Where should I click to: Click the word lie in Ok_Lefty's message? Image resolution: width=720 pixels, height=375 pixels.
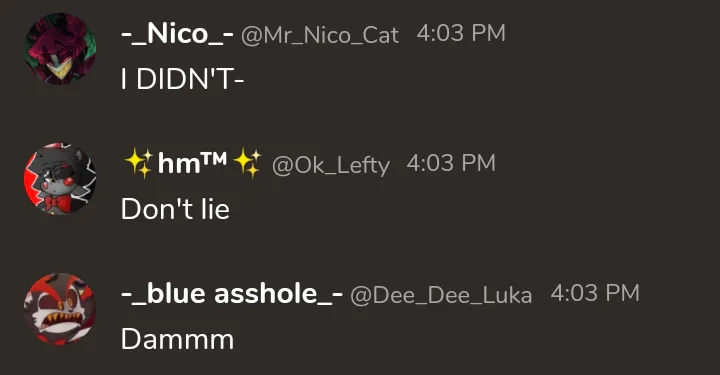(215, 209)
